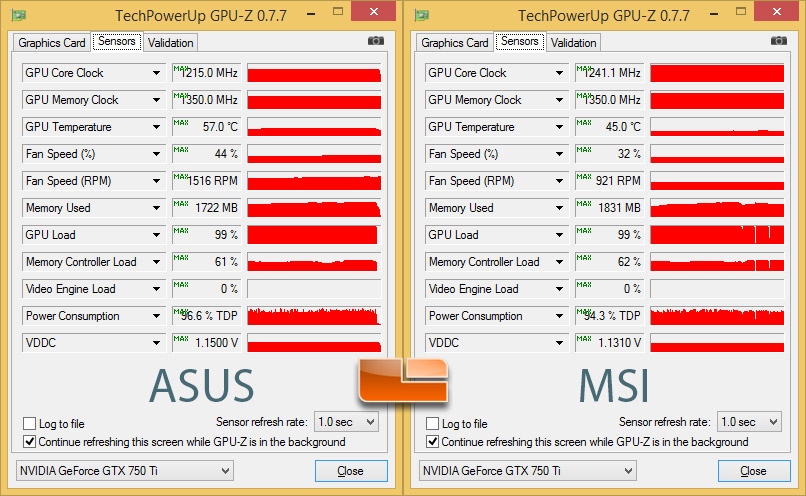Select GPU device dropdown in MSI window

(528, 470)
